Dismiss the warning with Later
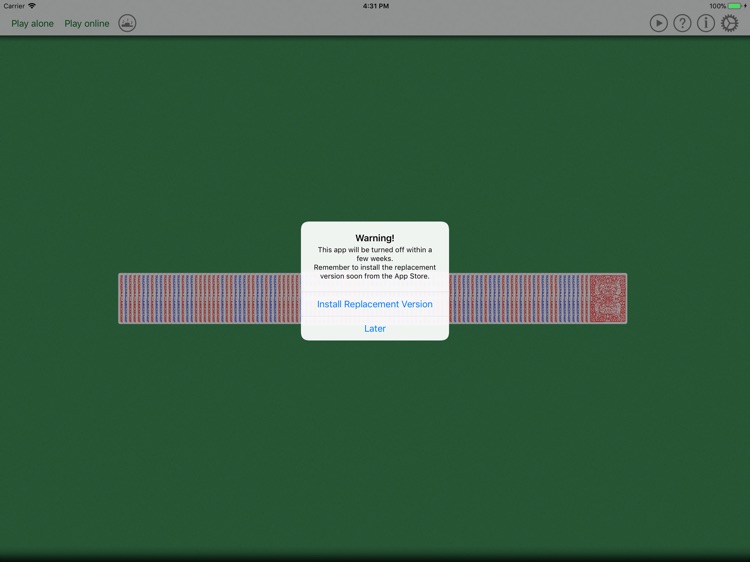Viewport: 750px width, 562px height. [375, 329]
